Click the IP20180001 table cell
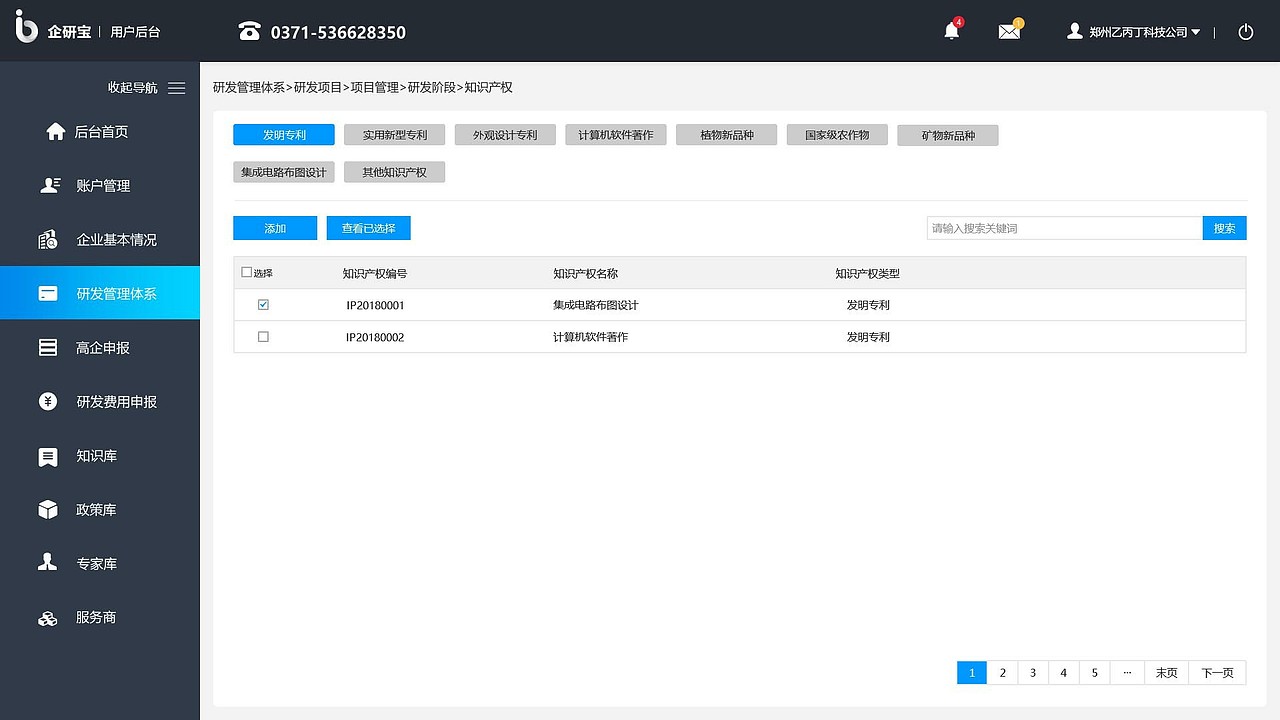The height and width of the screenshot is (720, 1280). (375, 305)
